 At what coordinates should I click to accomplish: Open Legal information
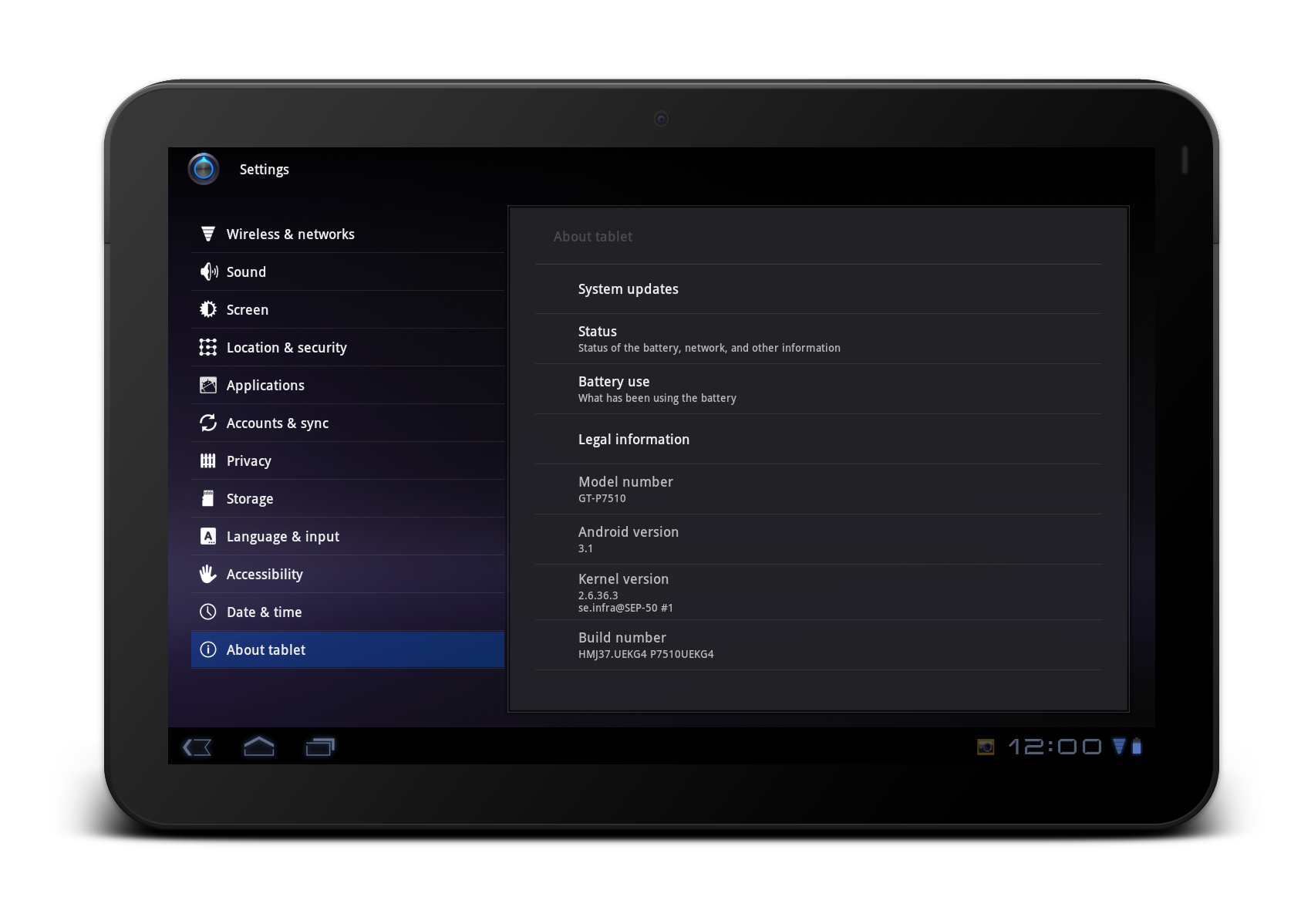coord(634,439)
